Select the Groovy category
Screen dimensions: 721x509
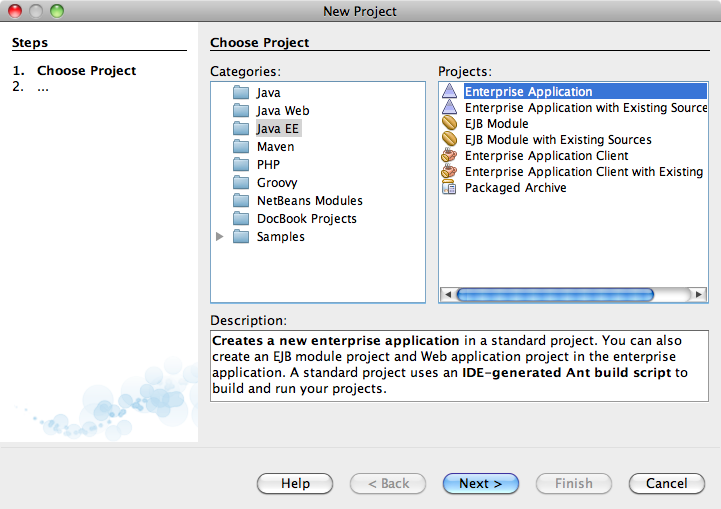point(277,183)
